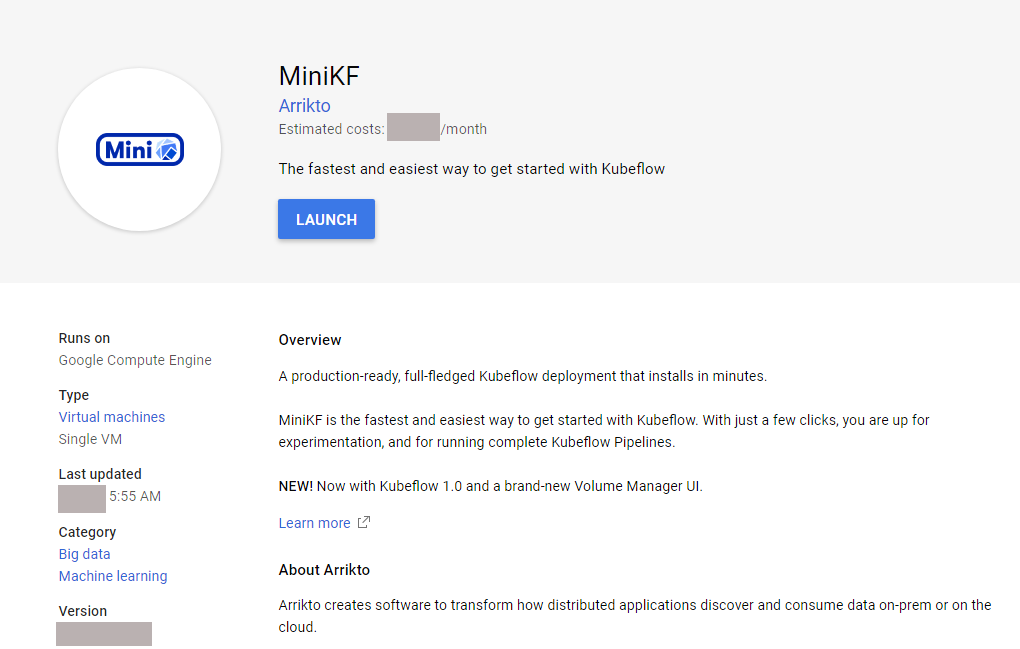The width and height of the screenshot is (1020, 649).
Task: Click the 5:55 AM last updated time
Action: [135, 496]
